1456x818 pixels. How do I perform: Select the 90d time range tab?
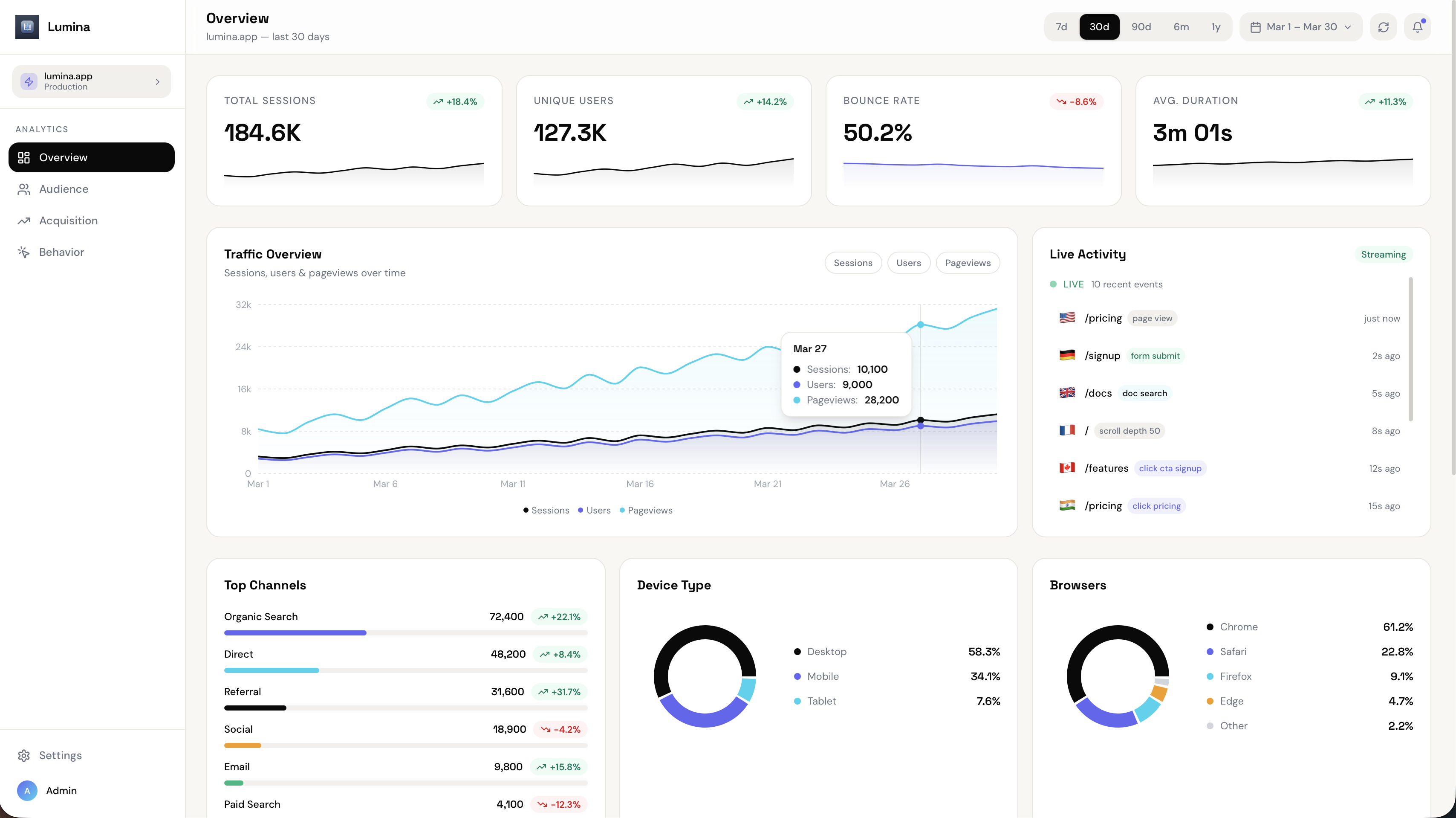coord(1141,26)
